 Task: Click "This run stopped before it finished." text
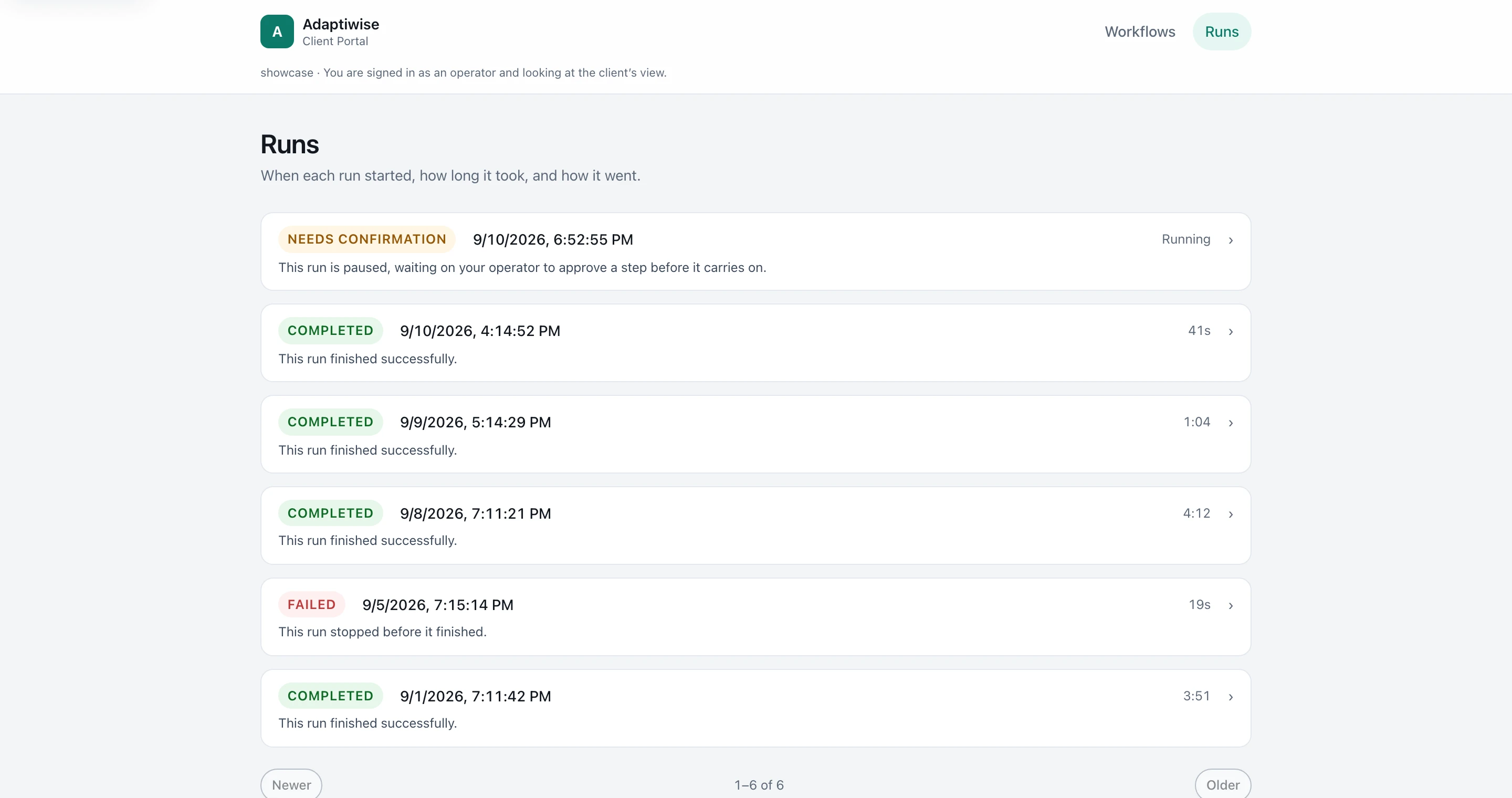[x=383, y=632]
